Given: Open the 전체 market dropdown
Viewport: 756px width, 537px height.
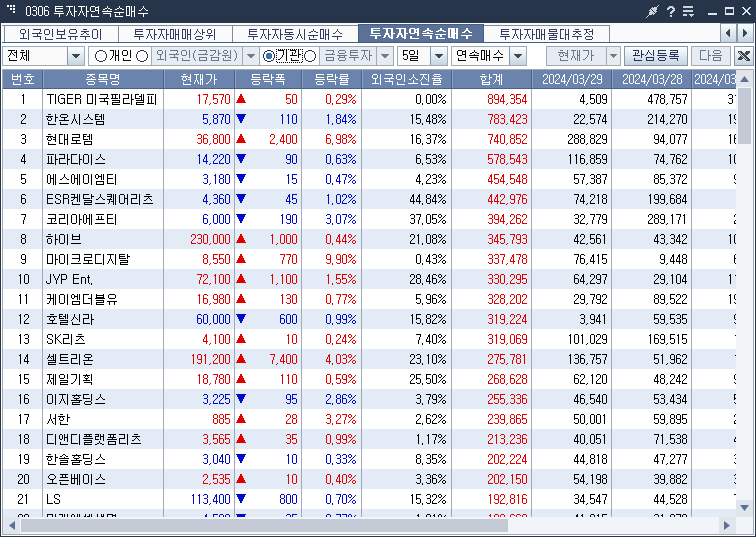Looking at the screenshot, I should 76,56.
